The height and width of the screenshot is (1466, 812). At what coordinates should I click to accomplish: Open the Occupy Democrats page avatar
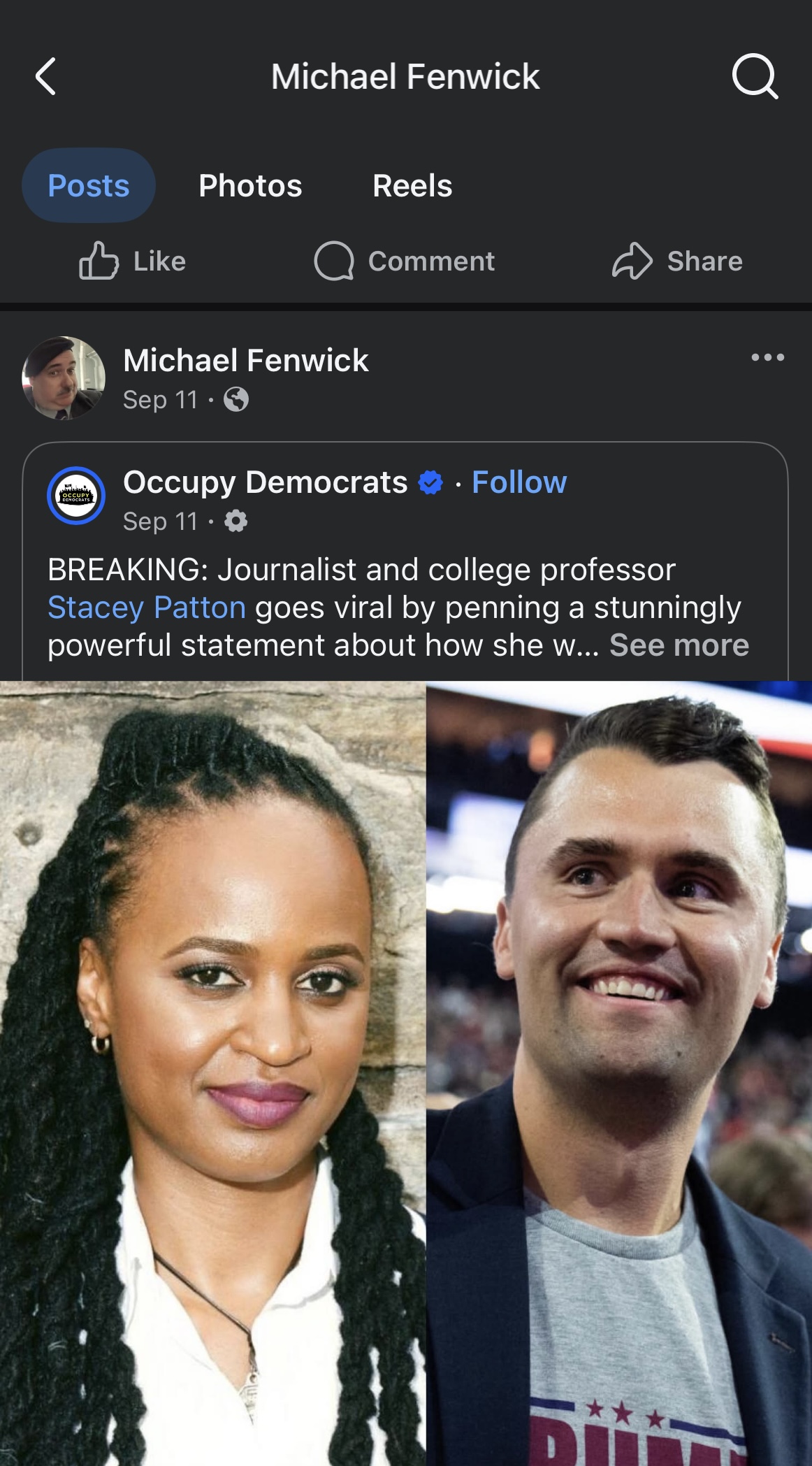(x=76, y=496)
